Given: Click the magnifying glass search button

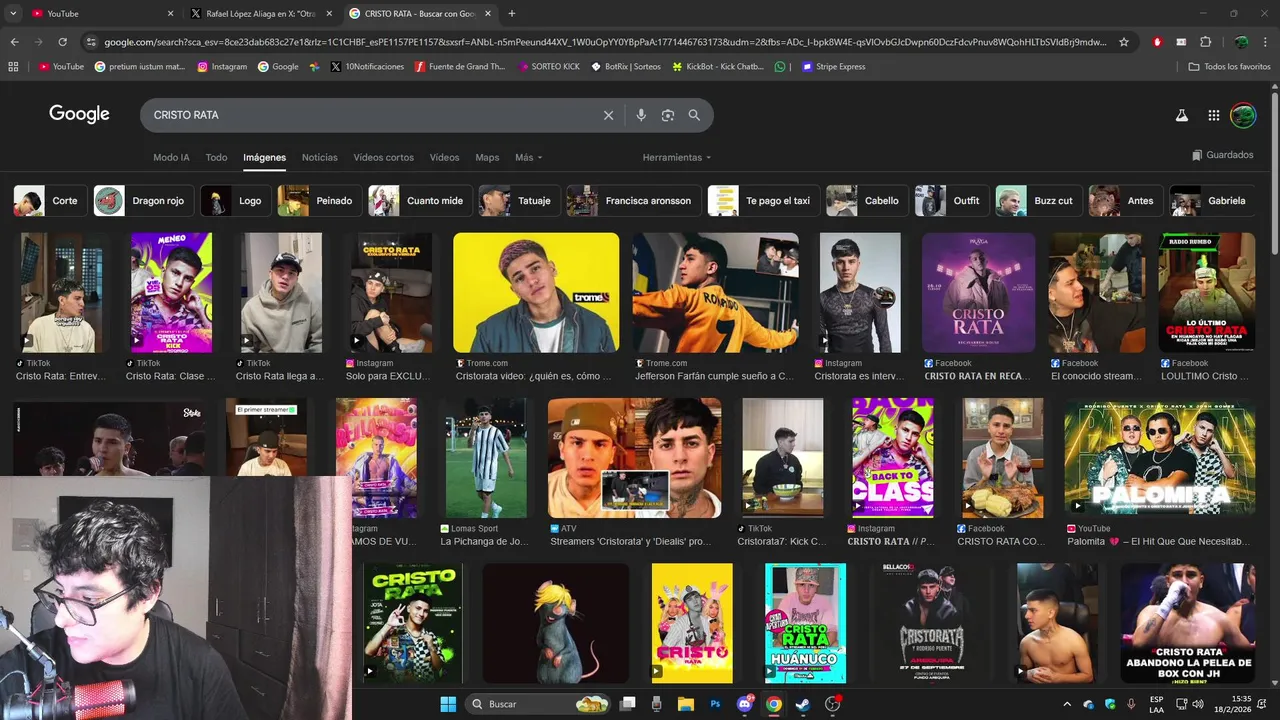Looking at the screenshot, I should coord(694,115).
